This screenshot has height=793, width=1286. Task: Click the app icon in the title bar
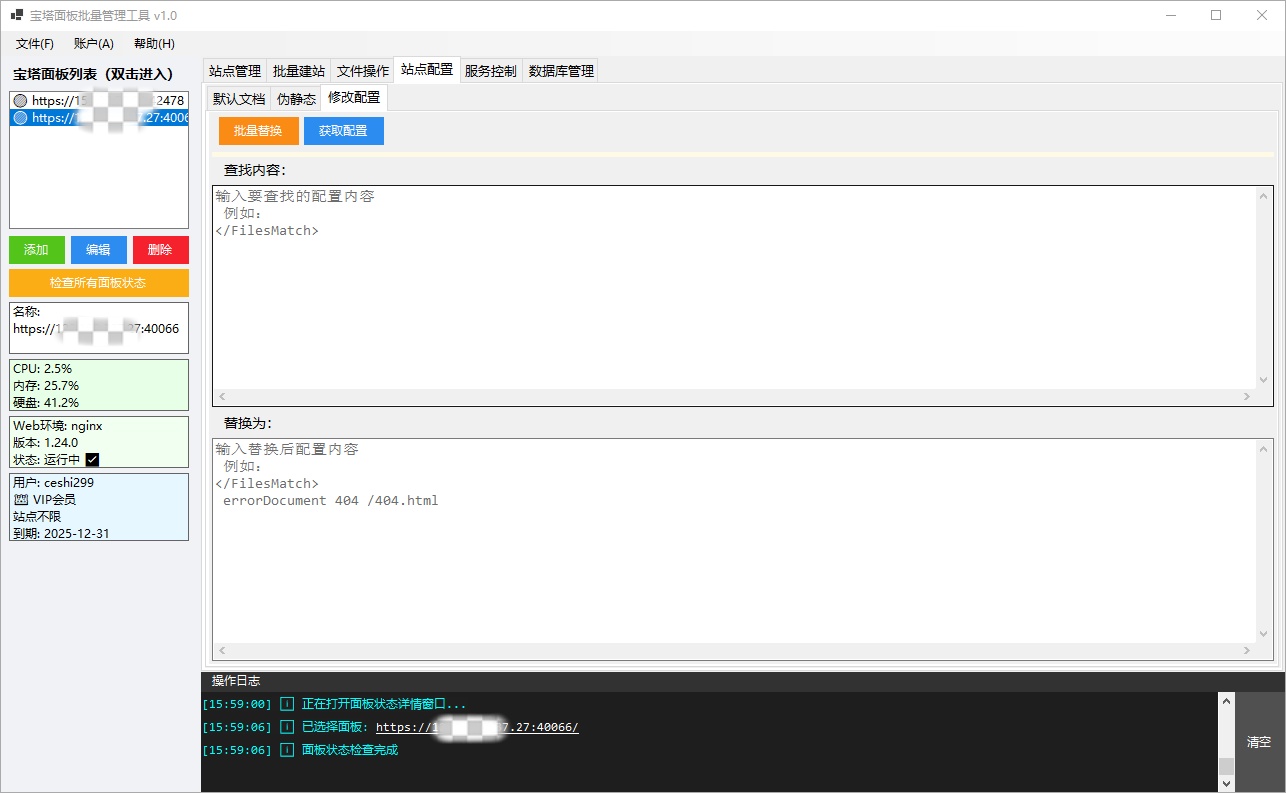click(16, 15)
